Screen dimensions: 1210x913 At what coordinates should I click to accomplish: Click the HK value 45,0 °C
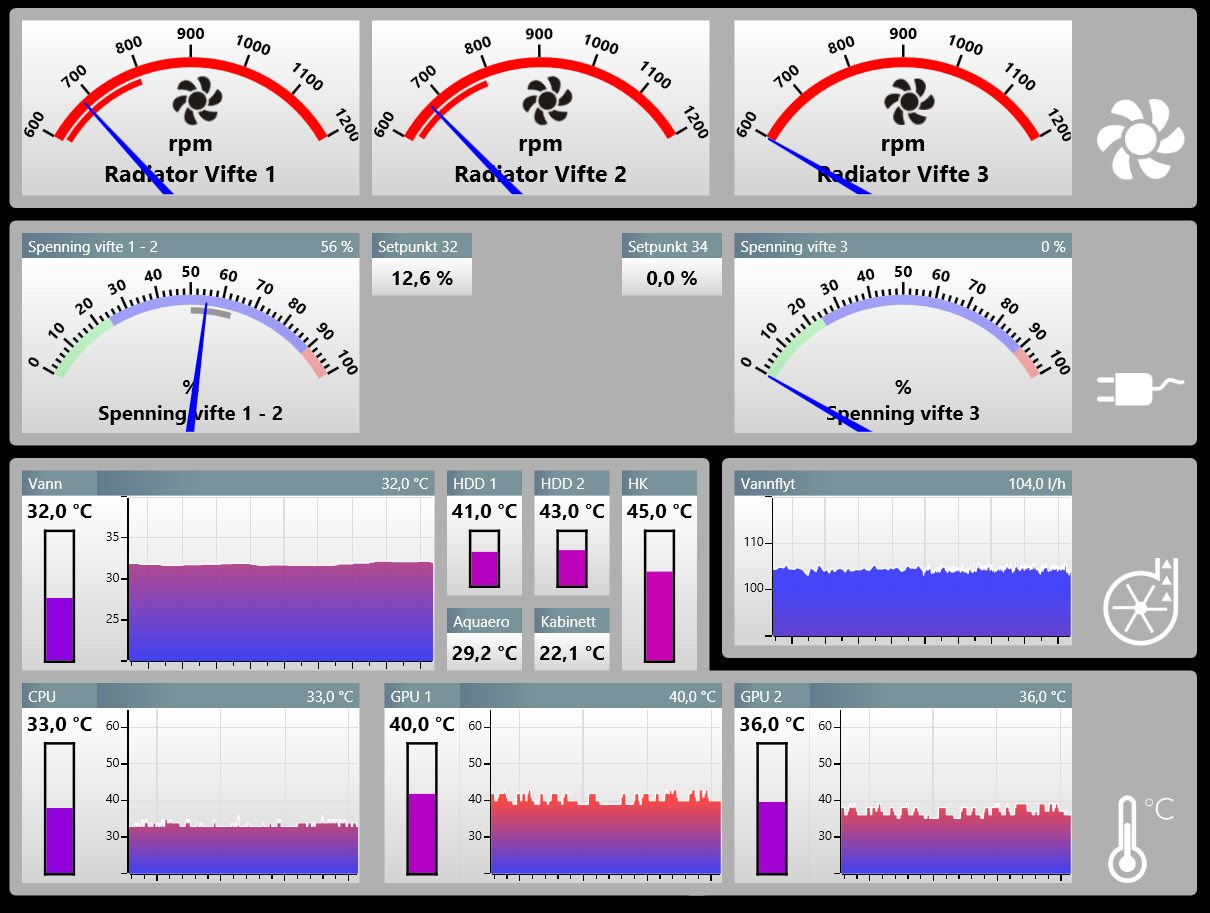click(659, 511)
